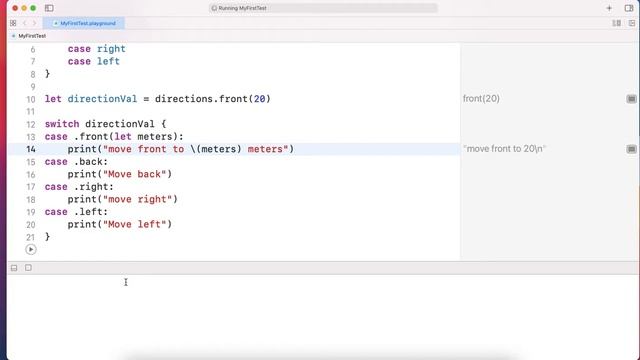Screen dimensions: 640x360
Task: Click inside the console output area
Action: [x=322, y=316]
